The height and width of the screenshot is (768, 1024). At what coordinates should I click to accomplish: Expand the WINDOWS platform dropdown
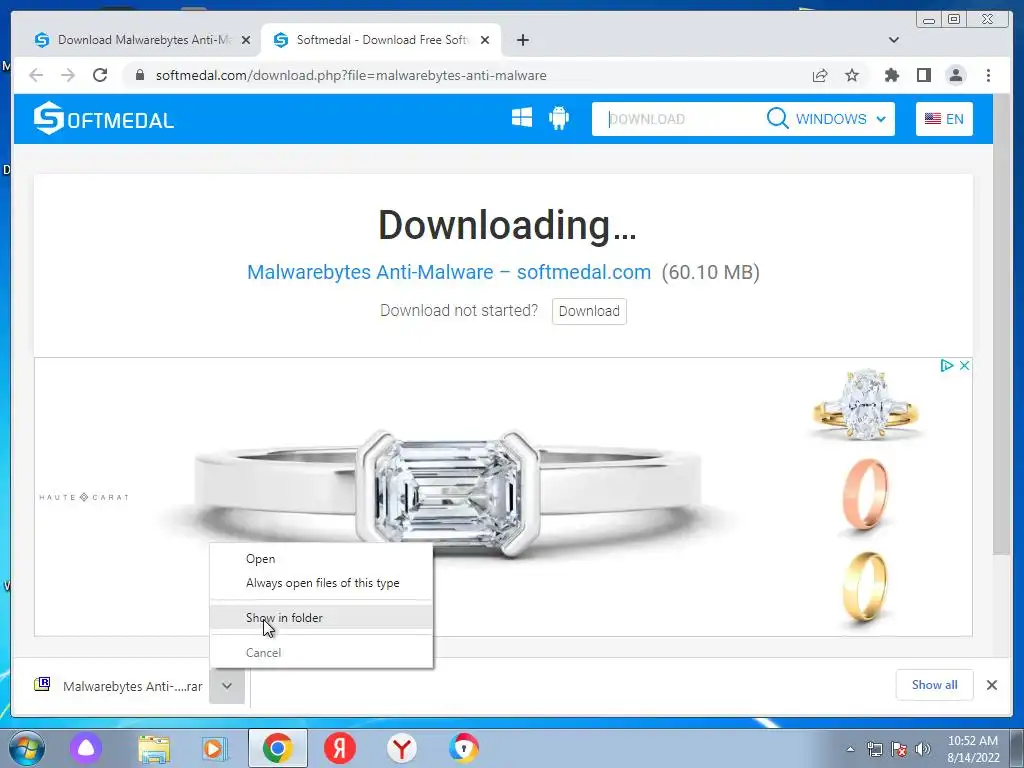point(840,119)
